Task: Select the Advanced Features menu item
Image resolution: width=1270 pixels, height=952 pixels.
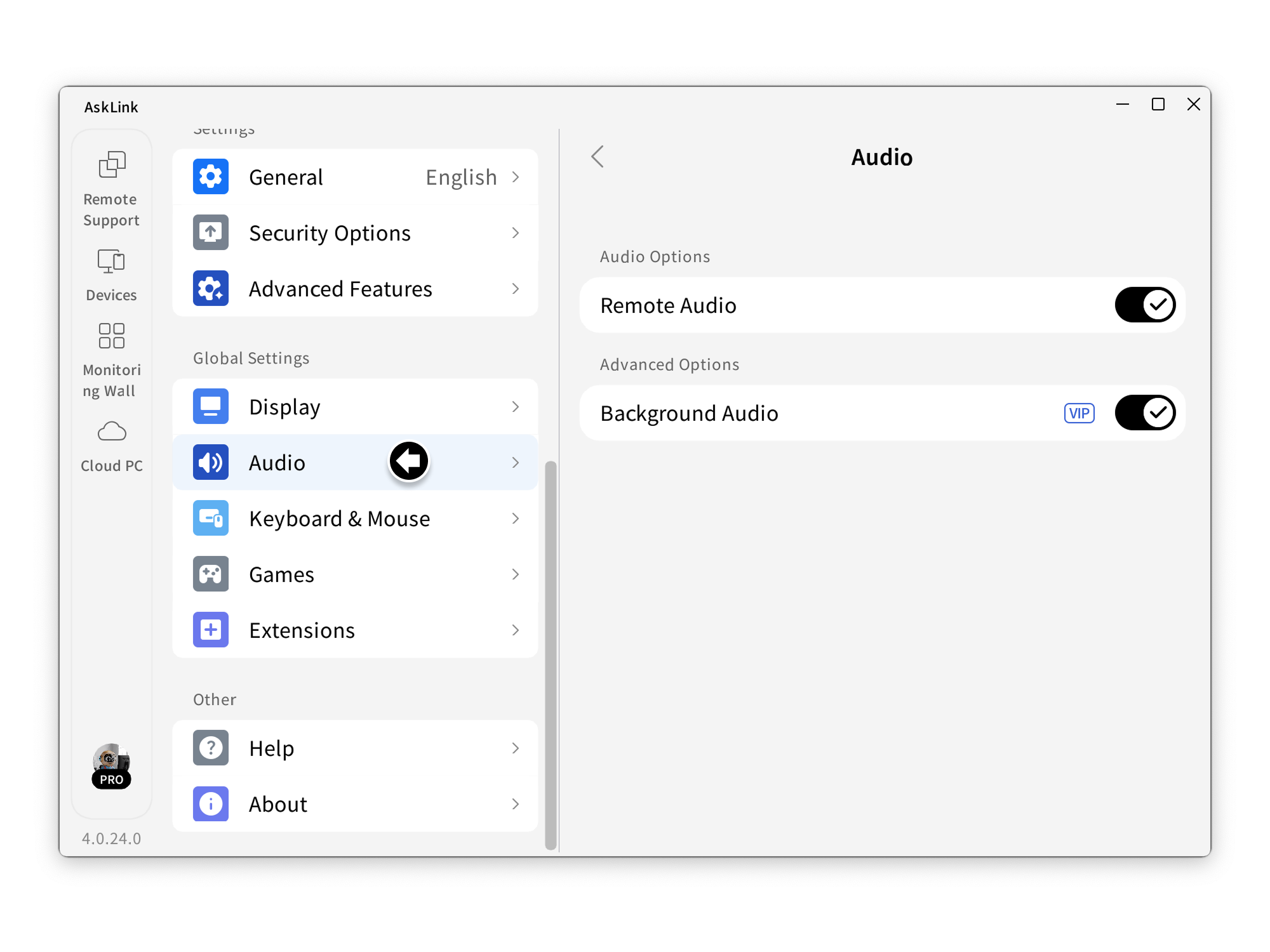Action: (340, 289)
